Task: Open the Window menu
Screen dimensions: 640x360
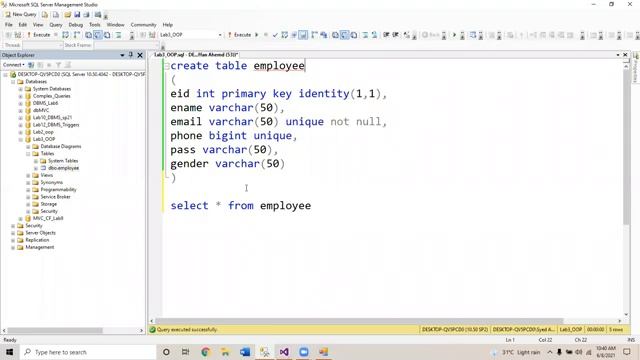Action: 116,25
